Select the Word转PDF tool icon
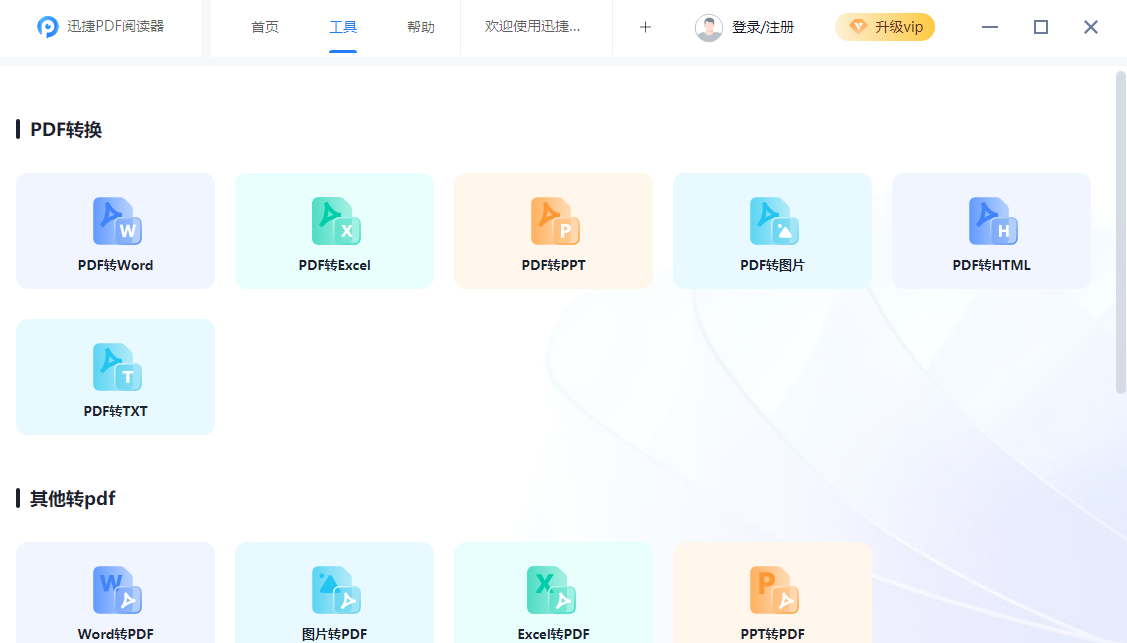 tap(115, 590)
